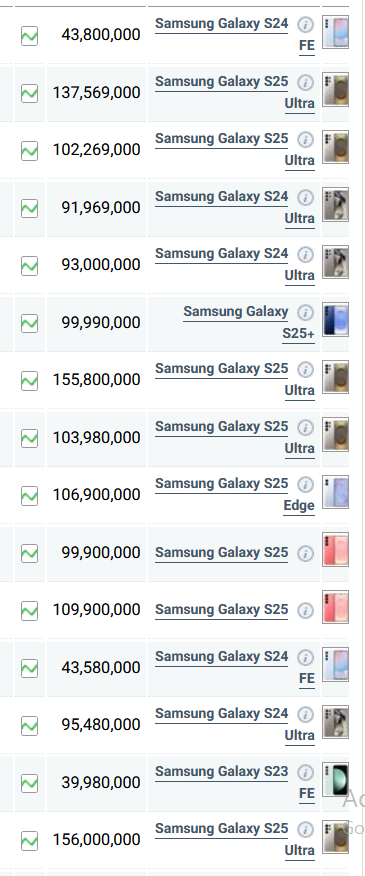Open Samsung Galaxy S25 Edge link
This screenshot has height=876, width=365.
(235, 494)
